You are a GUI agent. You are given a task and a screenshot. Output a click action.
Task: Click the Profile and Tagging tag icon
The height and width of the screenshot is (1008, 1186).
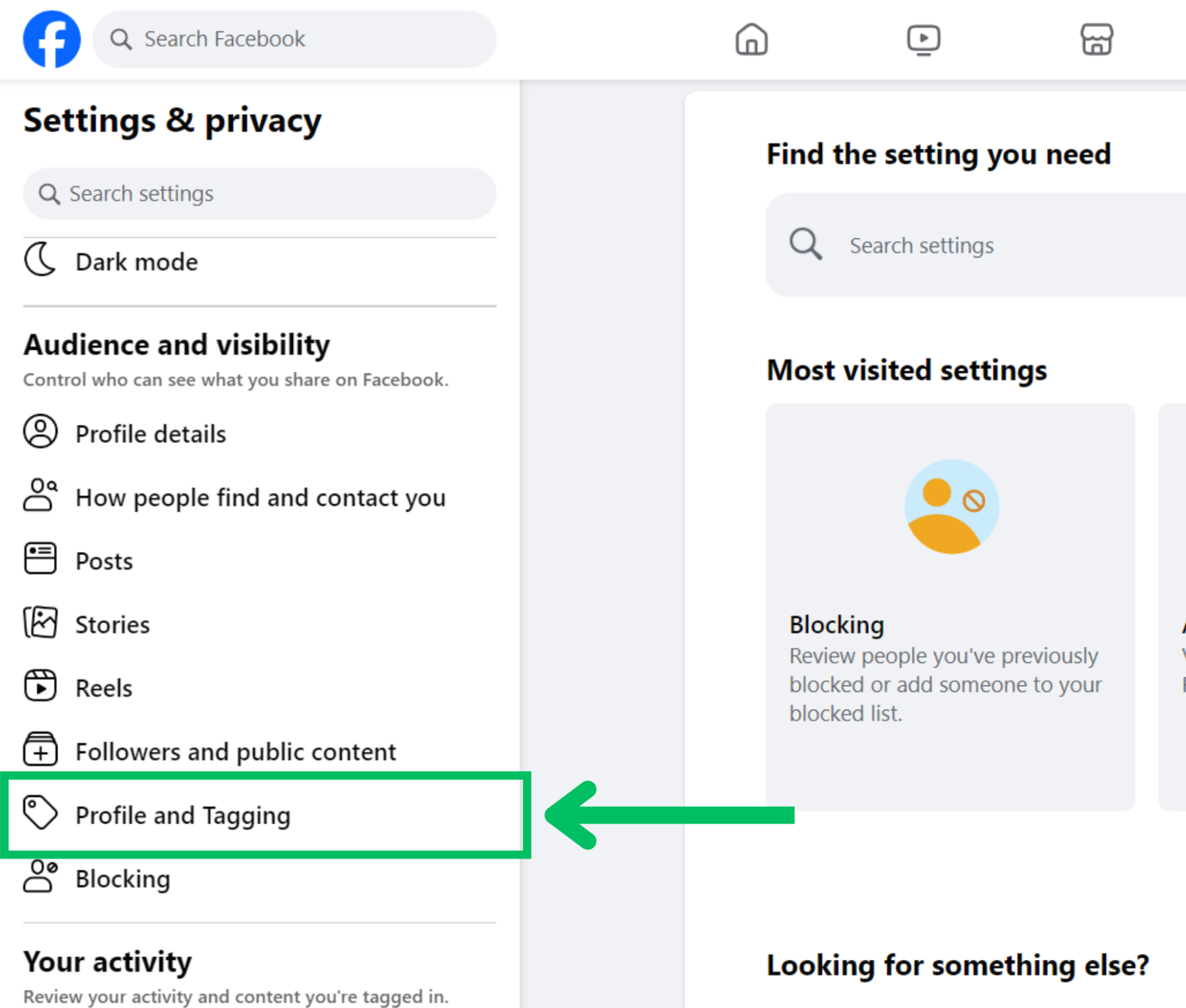click(x=40, y=812)
